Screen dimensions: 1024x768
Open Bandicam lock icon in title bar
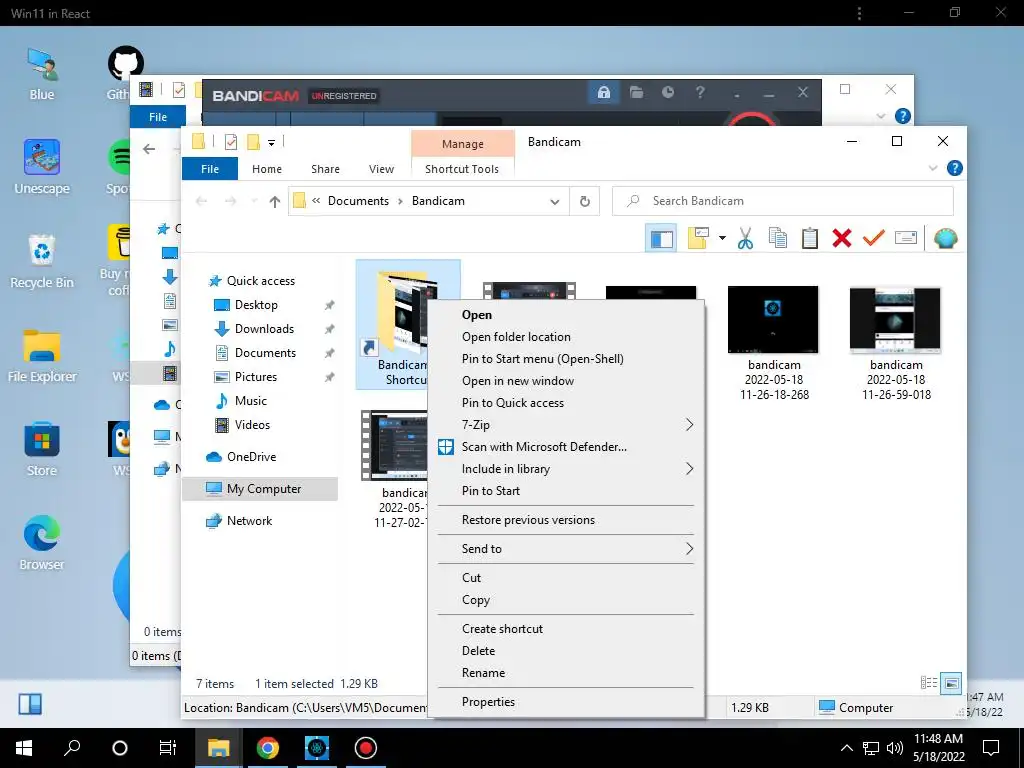[x=603, y=93]
